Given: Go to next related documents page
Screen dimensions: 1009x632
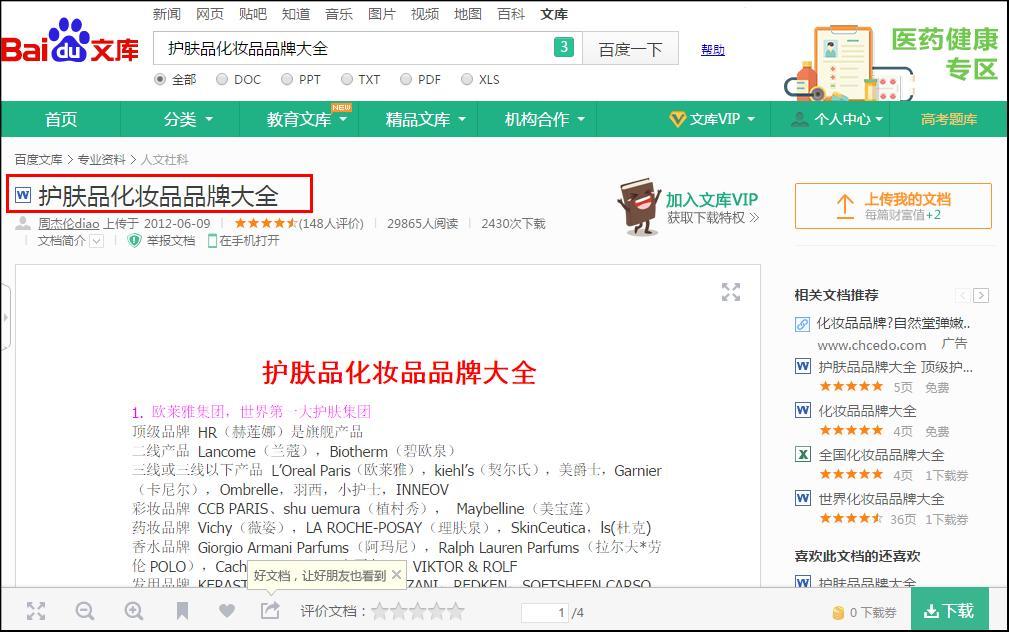Looking at the screenshot, I should [981, 295].
